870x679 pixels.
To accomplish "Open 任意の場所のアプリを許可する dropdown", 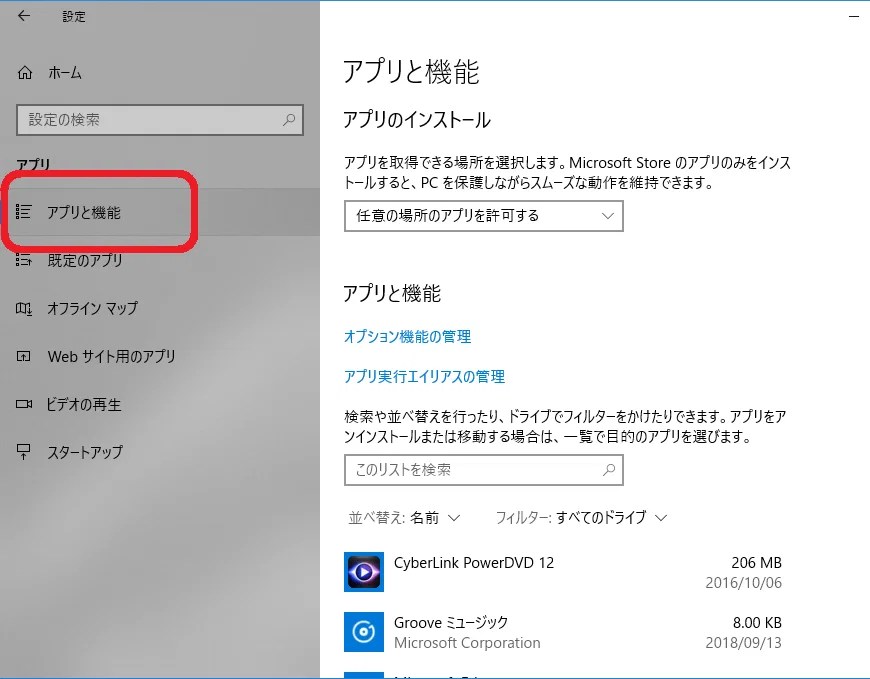I will click(484, 216).
